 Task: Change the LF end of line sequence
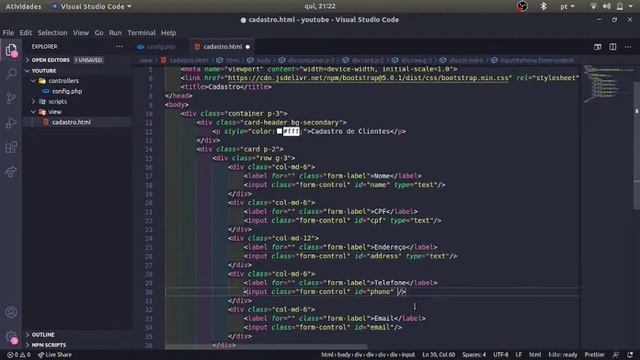pyautogui.click(x=518, y=355)
